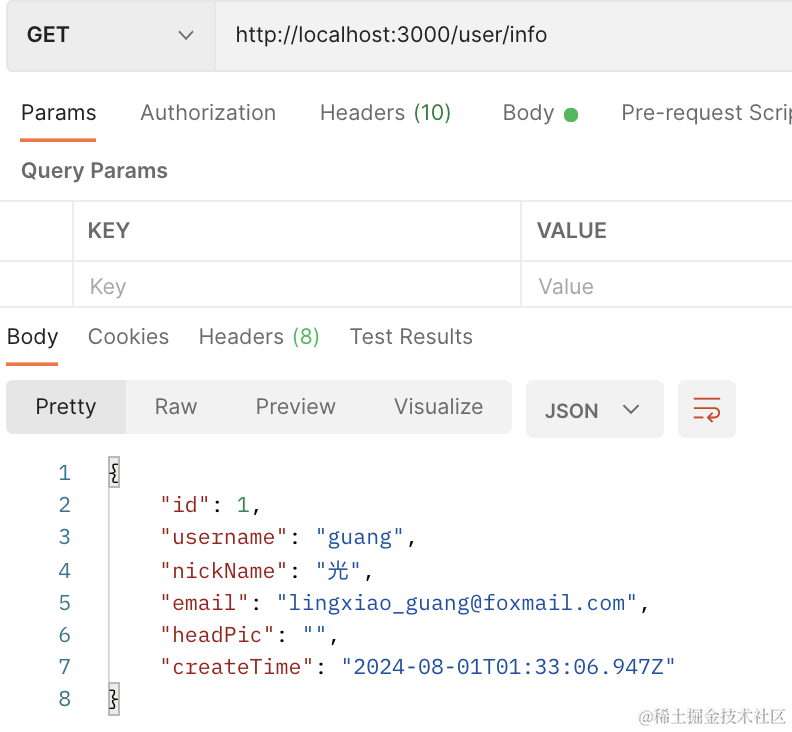Toggle the wrap lines icon
Screen dimensions: 792x732
[706, 409]
